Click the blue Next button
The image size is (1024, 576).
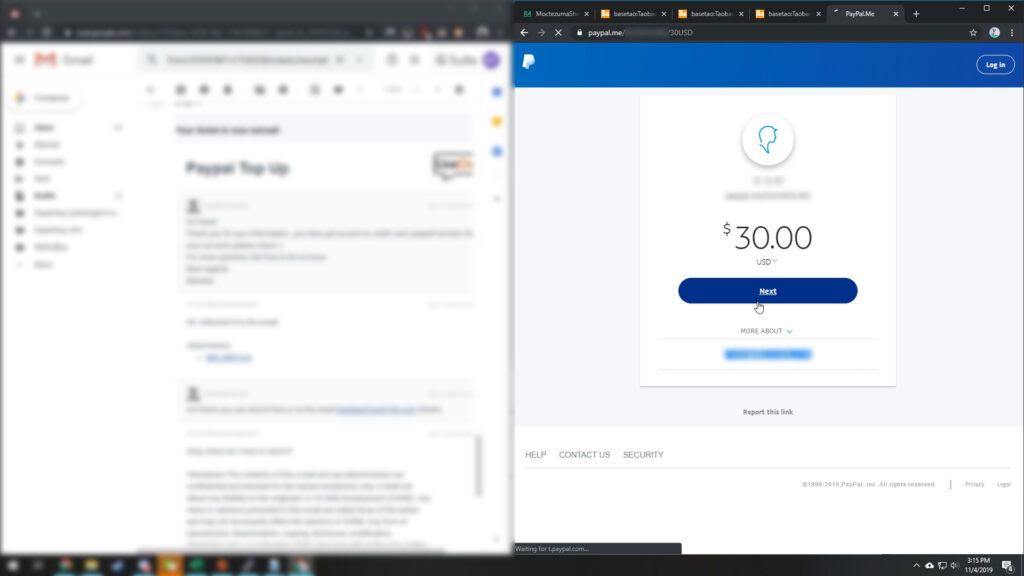pos(767,291)
